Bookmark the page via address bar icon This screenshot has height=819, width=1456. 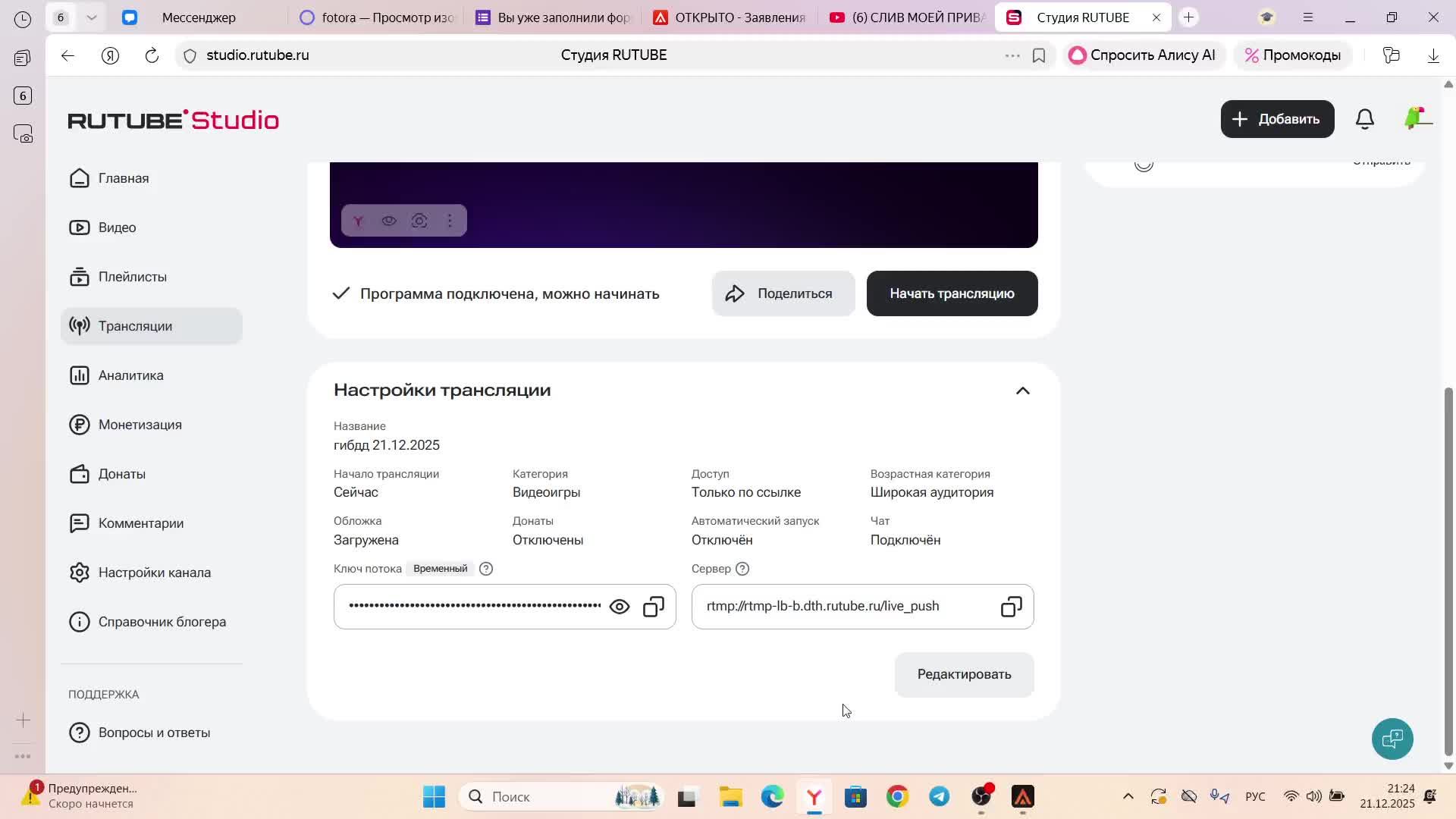coord(1039,55)
